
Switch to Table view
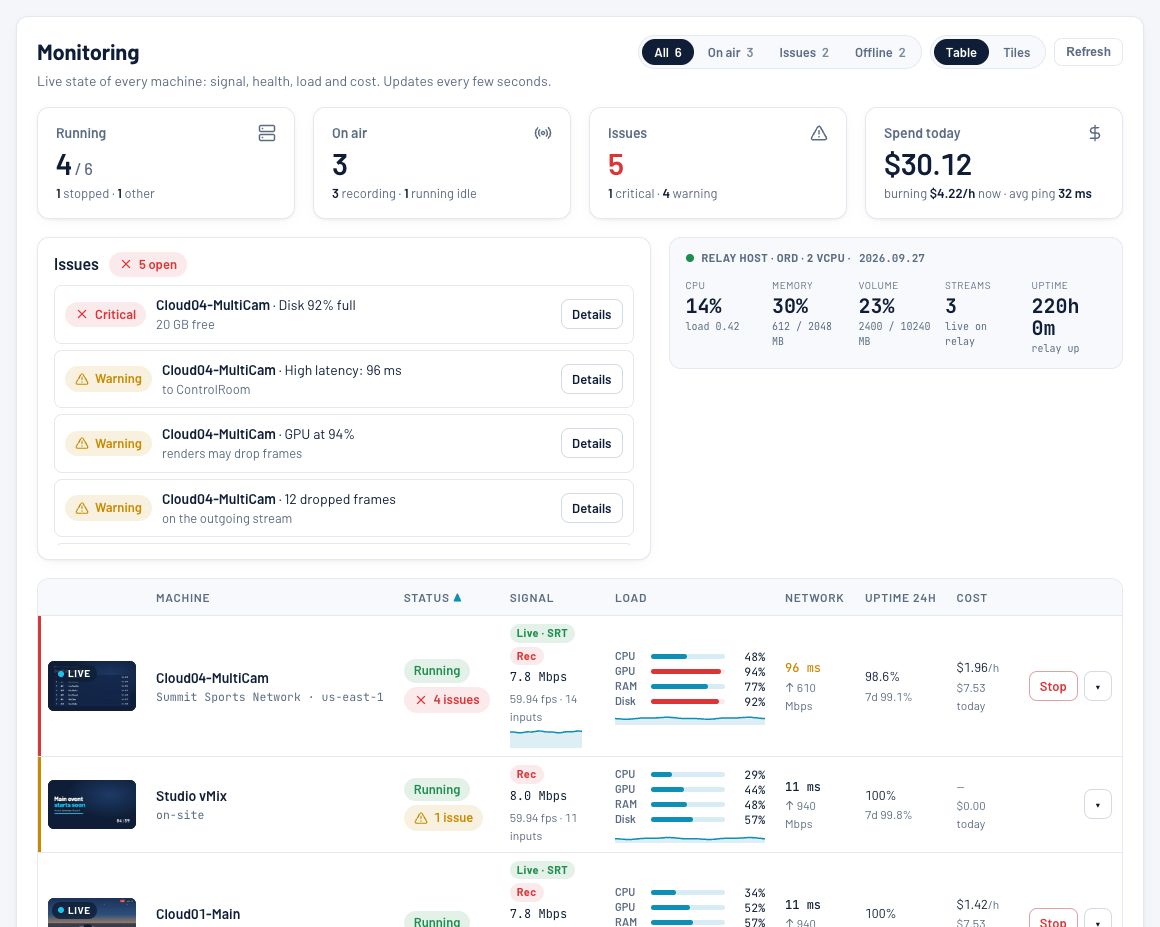point(961,53)
